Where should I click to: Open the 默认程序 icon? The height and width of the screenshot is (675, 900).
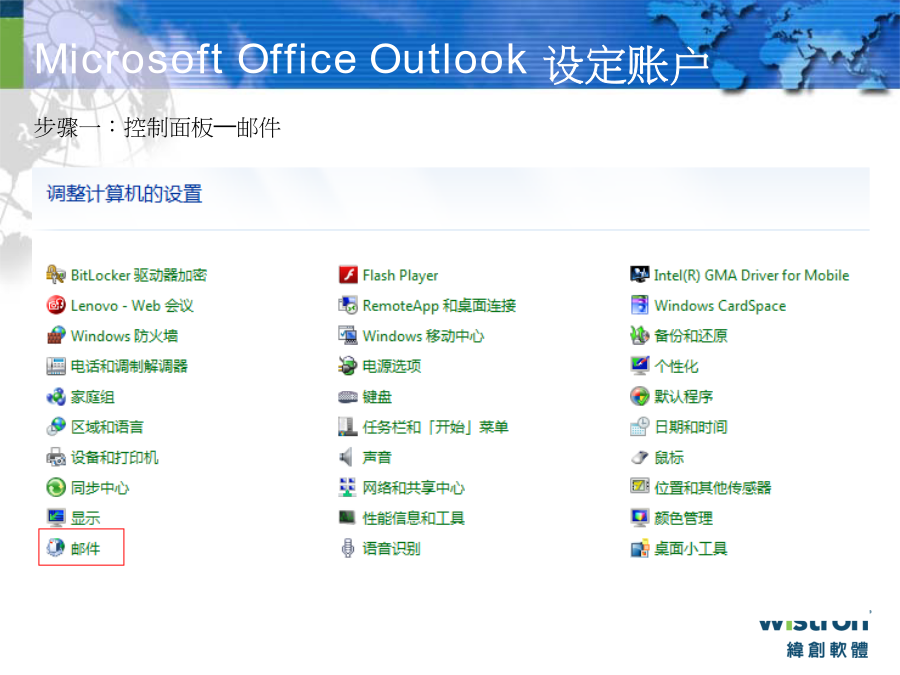click(639, 397)
